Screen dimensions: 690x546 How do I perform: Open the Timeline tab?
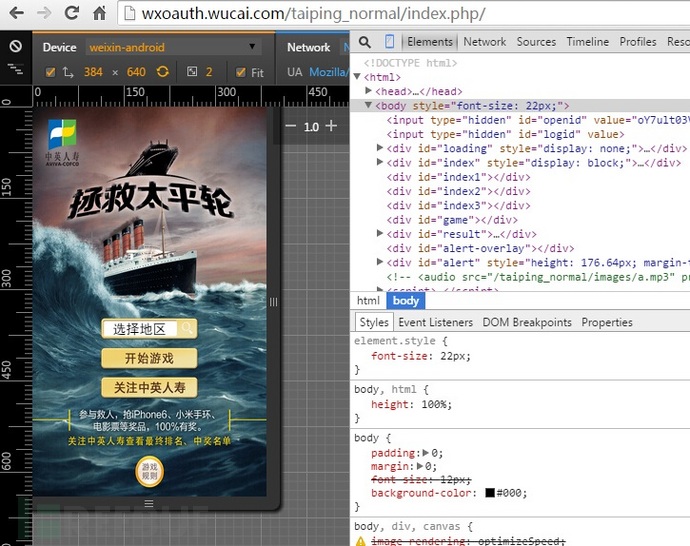[587, 42]
